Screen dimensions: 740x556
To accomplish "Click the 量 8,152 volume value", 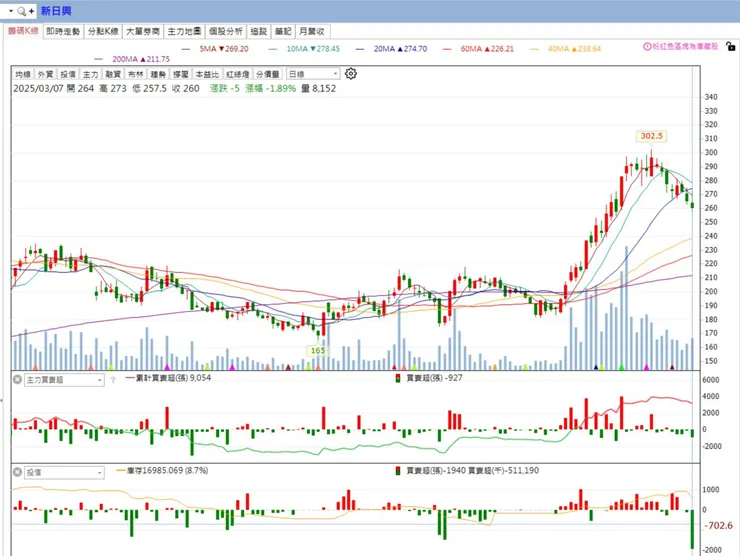I will coord(318,88).
